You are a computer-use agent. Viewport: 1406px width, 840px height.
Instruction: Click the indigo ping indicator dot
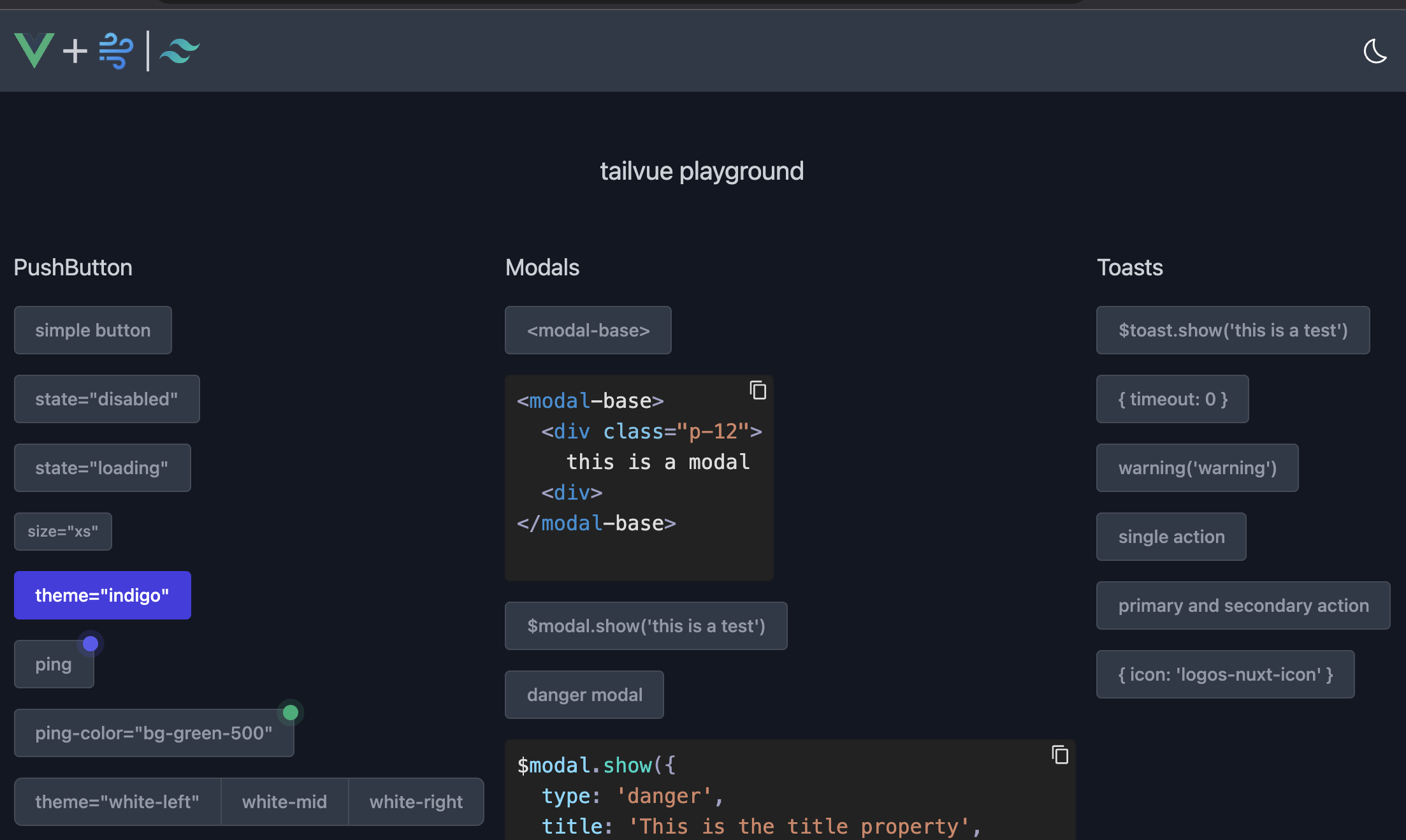point(91,644)
